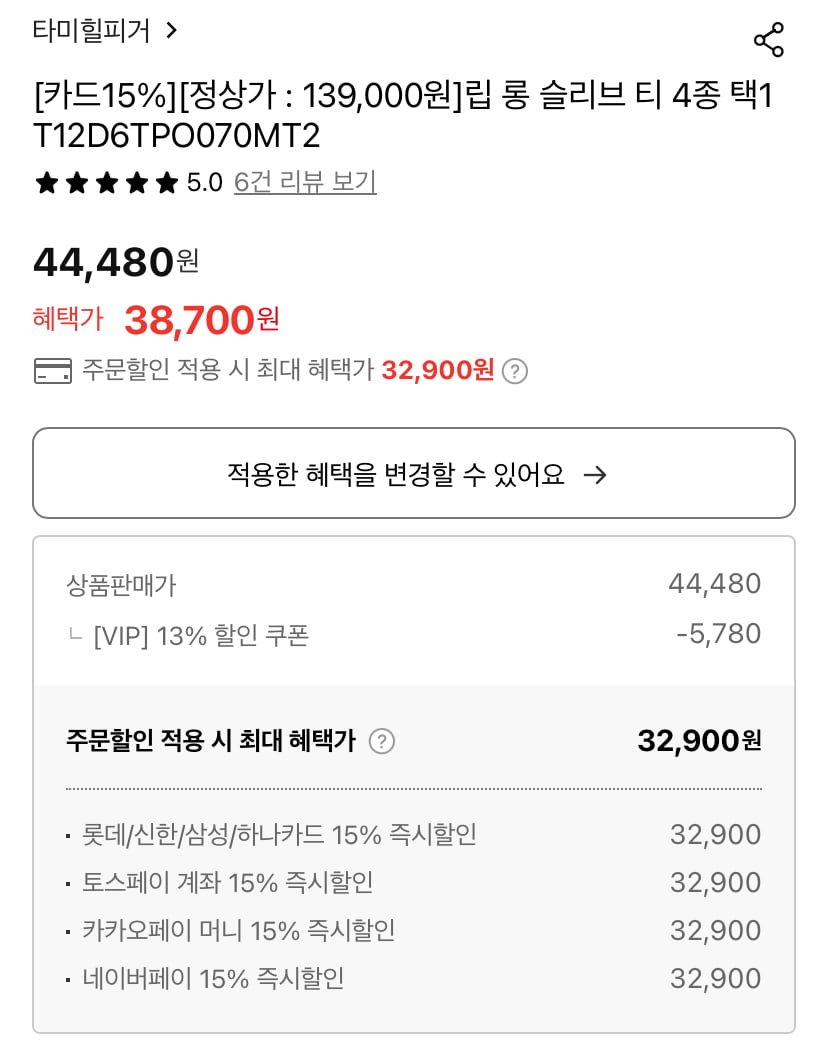The image size is (828, 1054).
Task: Click the 5.0 rating score
Action: click(x=205, y=183)
